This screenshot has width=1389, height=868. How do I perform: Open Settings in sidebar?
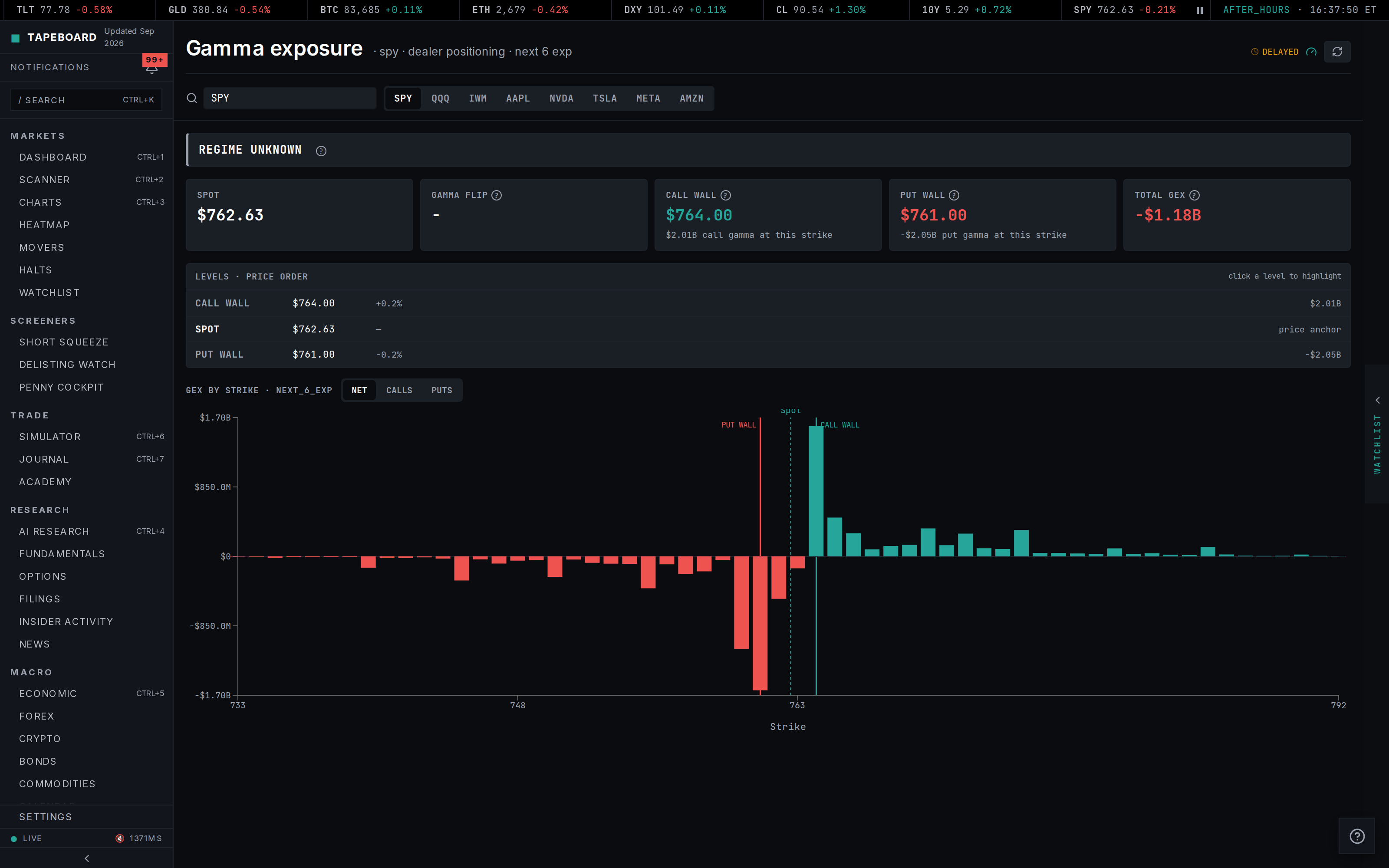click(x=87, y=817)
